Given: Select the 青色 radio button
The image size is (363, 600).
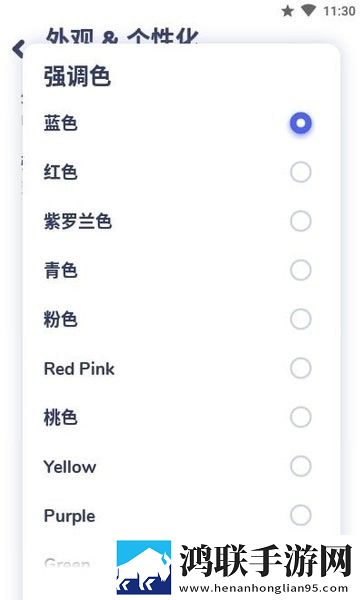Looking at the screenshot, I should tap(300, 270).
